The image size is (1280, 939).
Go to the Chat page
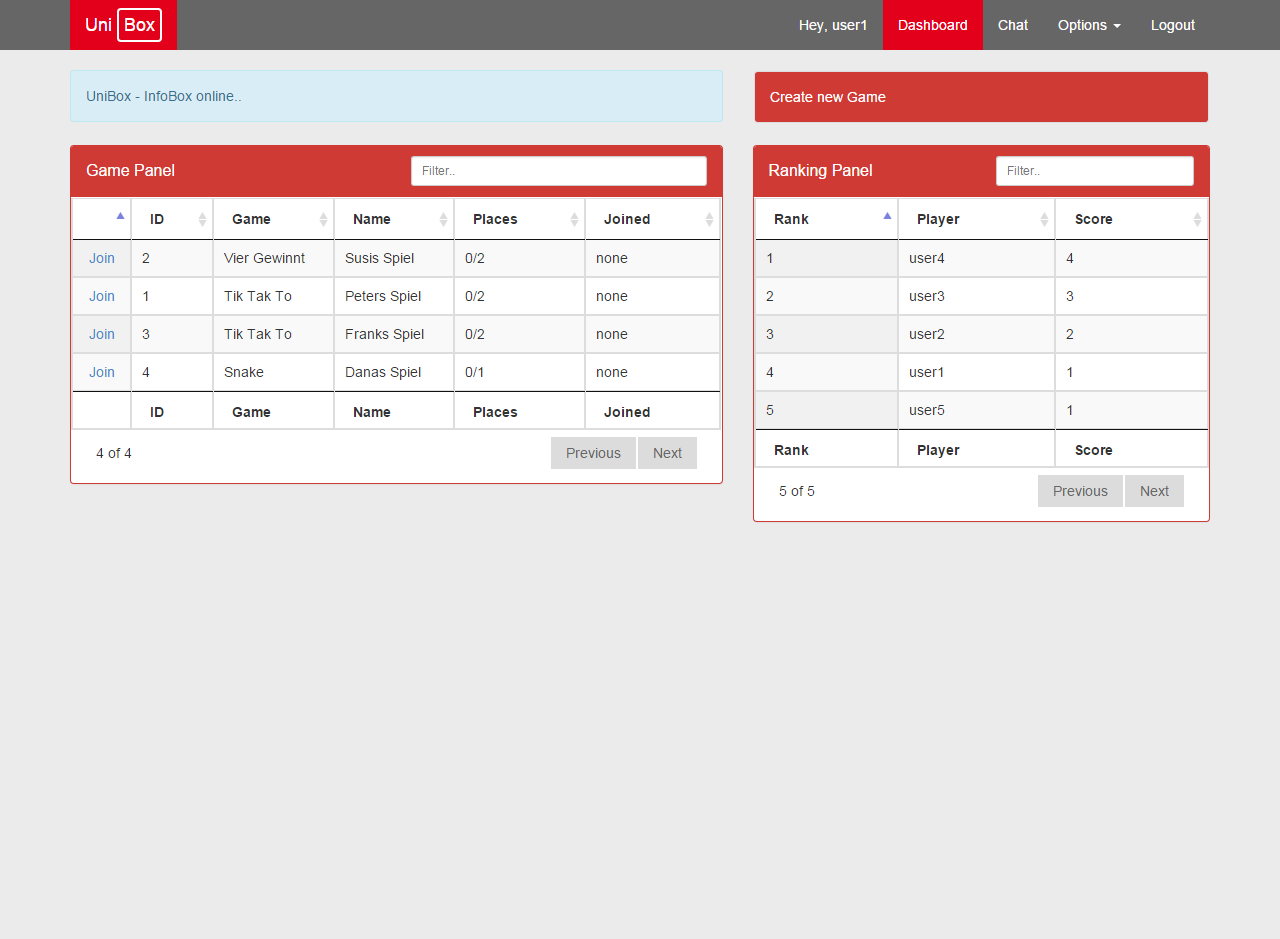(1013, 25)
